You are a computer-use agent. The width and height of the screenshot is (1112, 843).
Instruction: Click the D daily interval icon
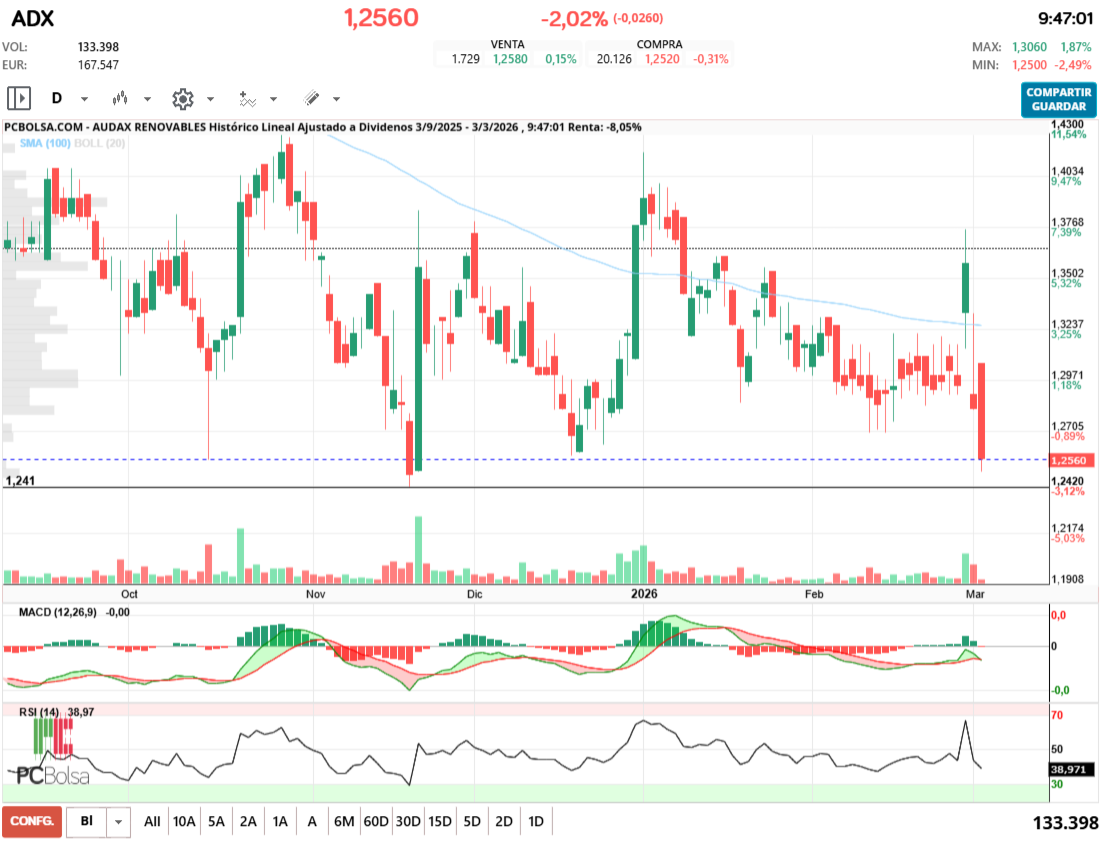pos(57,98)
